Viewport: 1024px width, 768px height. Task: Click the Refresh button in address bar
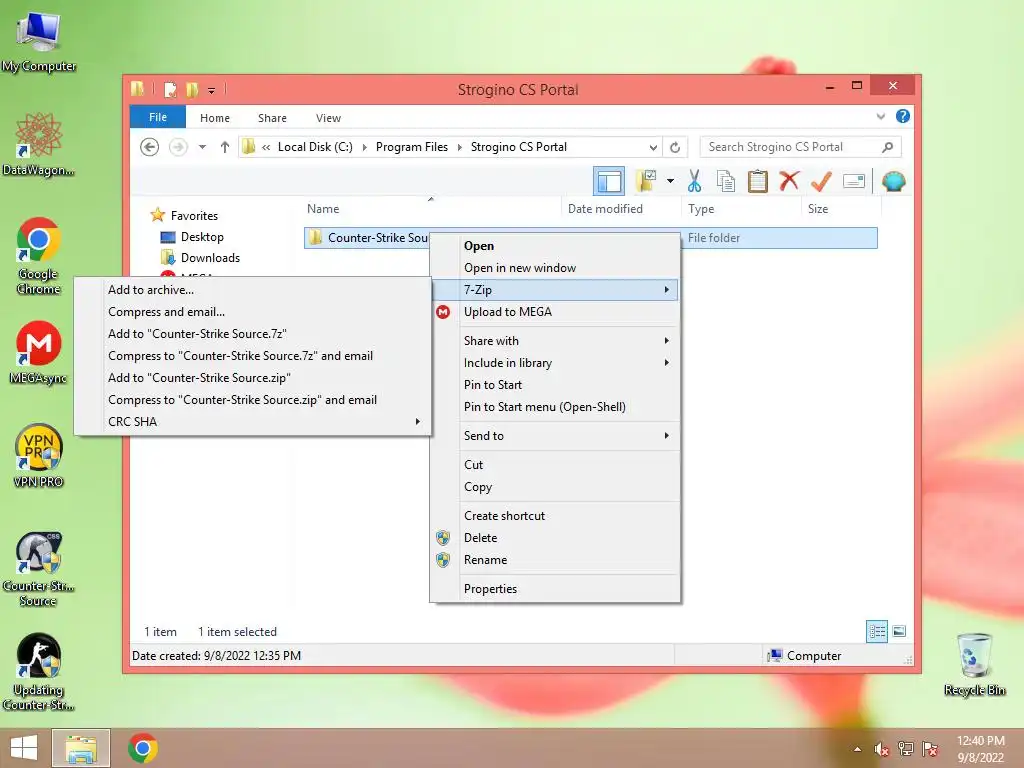(x=675, y=147)
